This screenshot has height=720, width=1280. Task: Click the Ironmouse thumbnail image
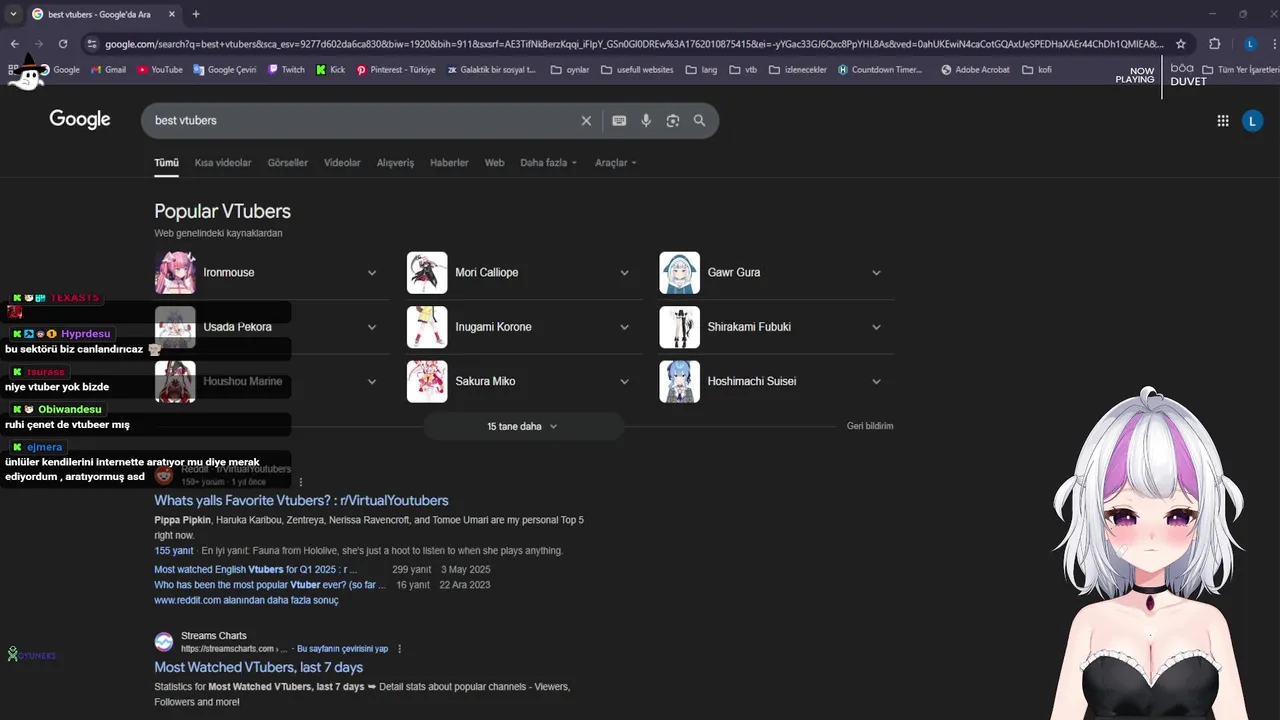(175, 273)
